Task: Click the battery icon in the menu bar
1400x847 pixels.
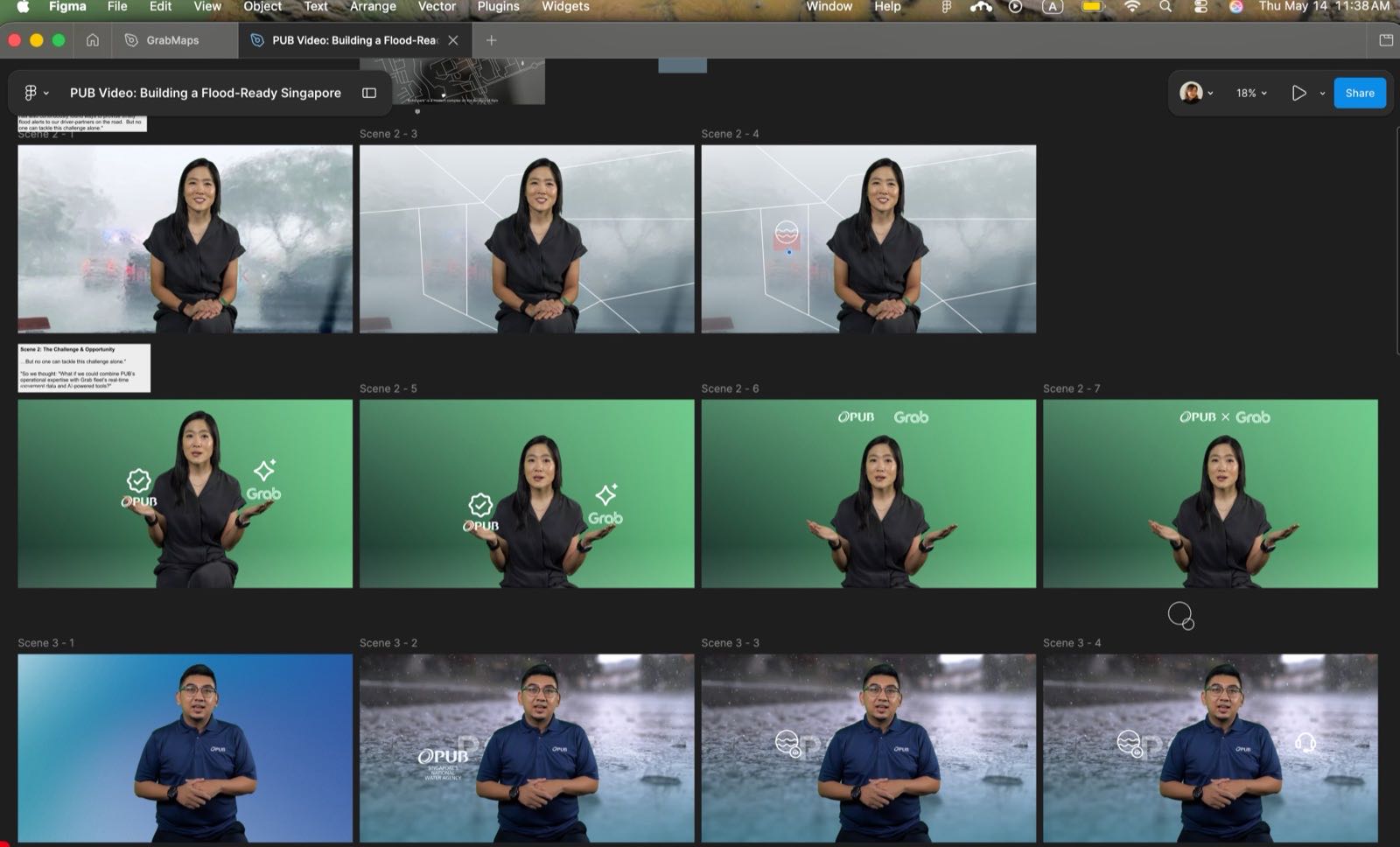Action: (x=1093, y=6)
